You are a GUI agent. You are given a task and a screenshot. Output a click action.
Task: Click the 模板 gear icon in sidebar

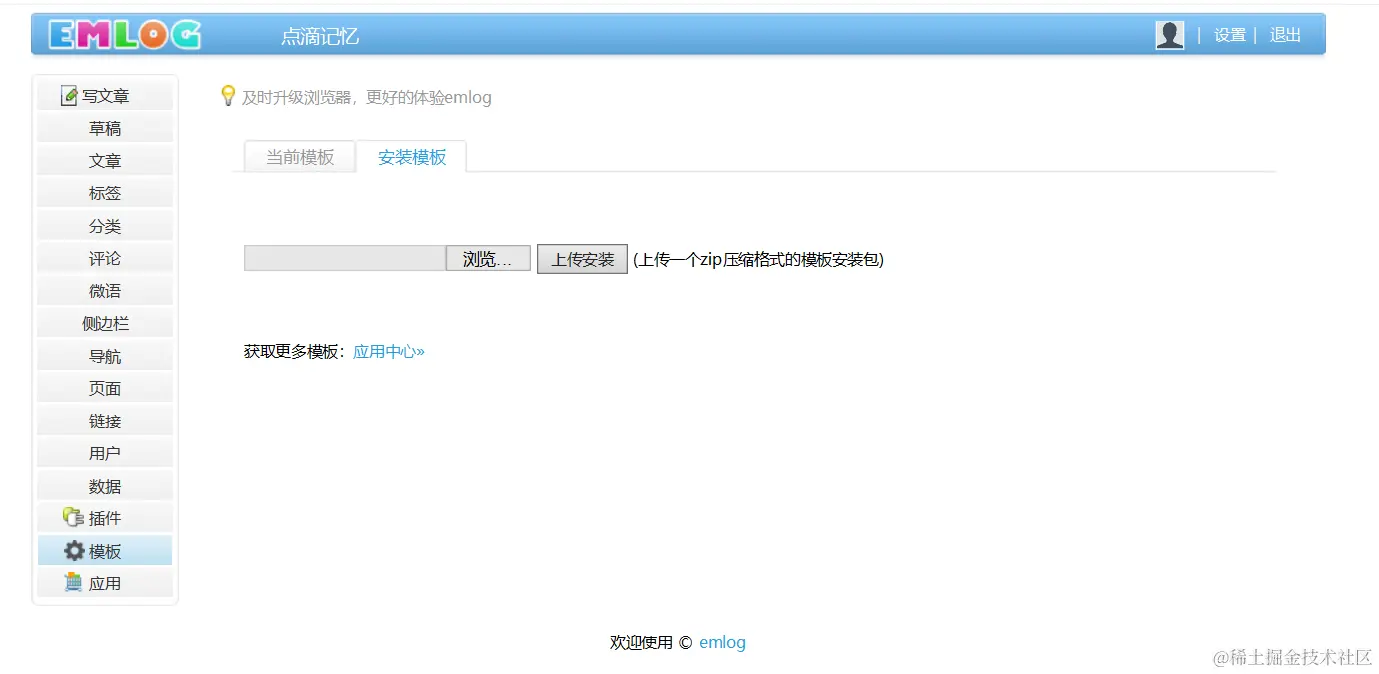(x=73, y=550)
